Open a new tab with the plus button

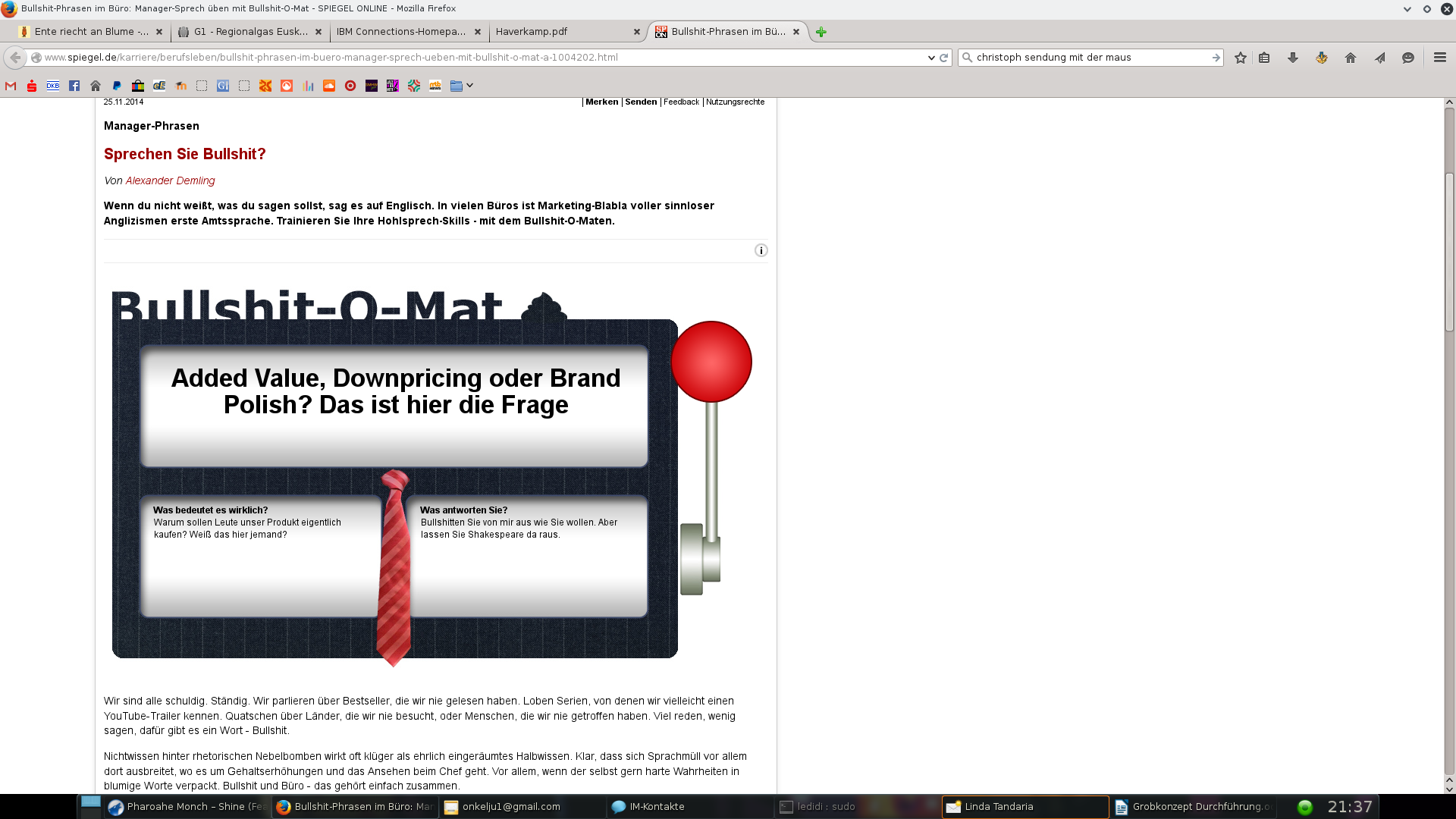[x=821, y=32]
